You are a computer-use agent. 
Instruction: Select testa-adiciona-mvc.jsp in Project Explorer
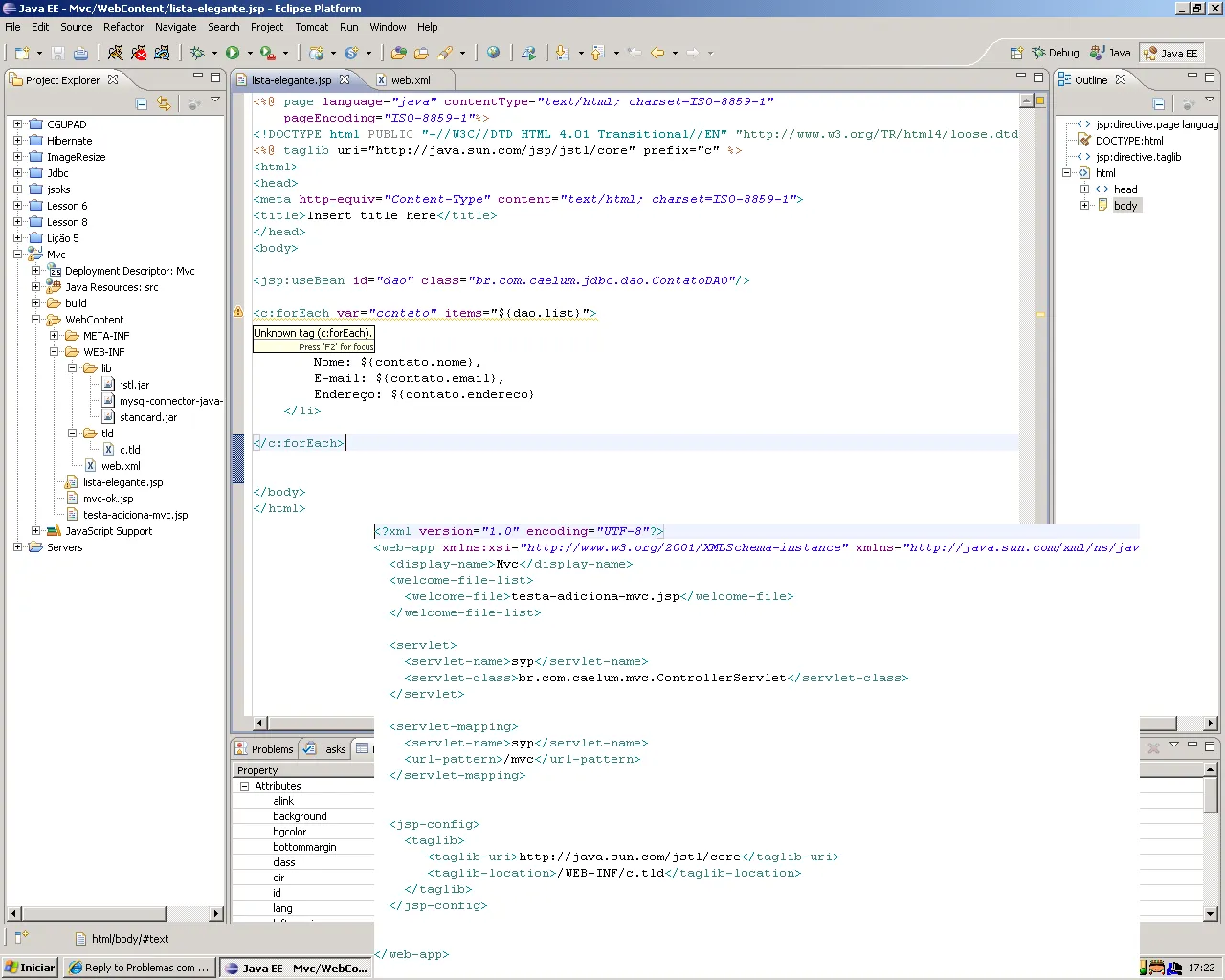click(135, 515)
